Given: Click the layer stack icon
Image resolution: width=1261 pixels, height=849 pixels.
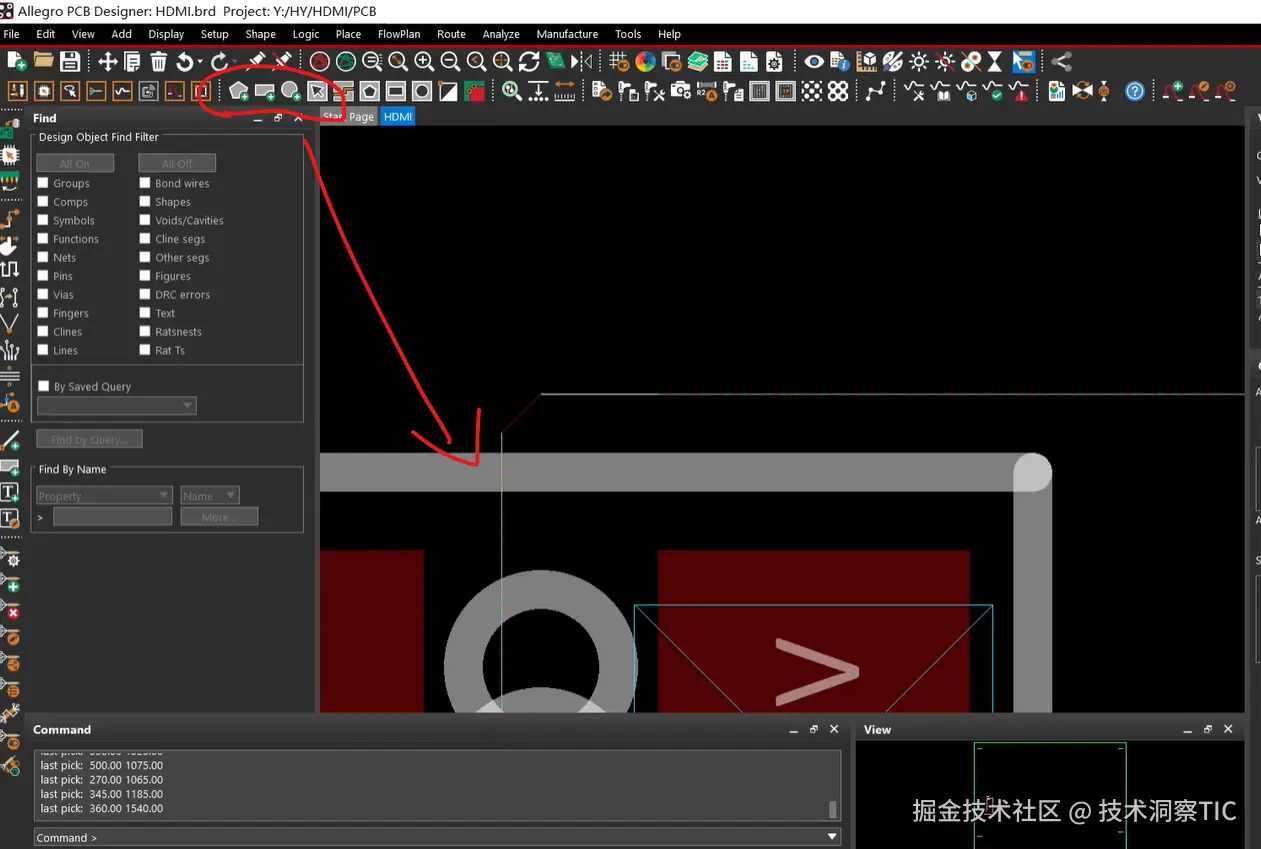Looking at the screenshot, I should tap(697, 61).
